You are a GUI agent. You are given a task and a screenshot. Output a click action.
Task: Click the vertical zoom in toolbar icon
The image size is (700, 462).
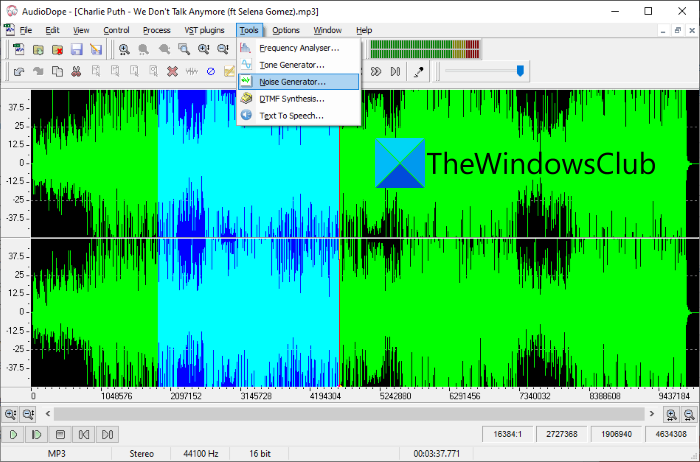(203, 49)
